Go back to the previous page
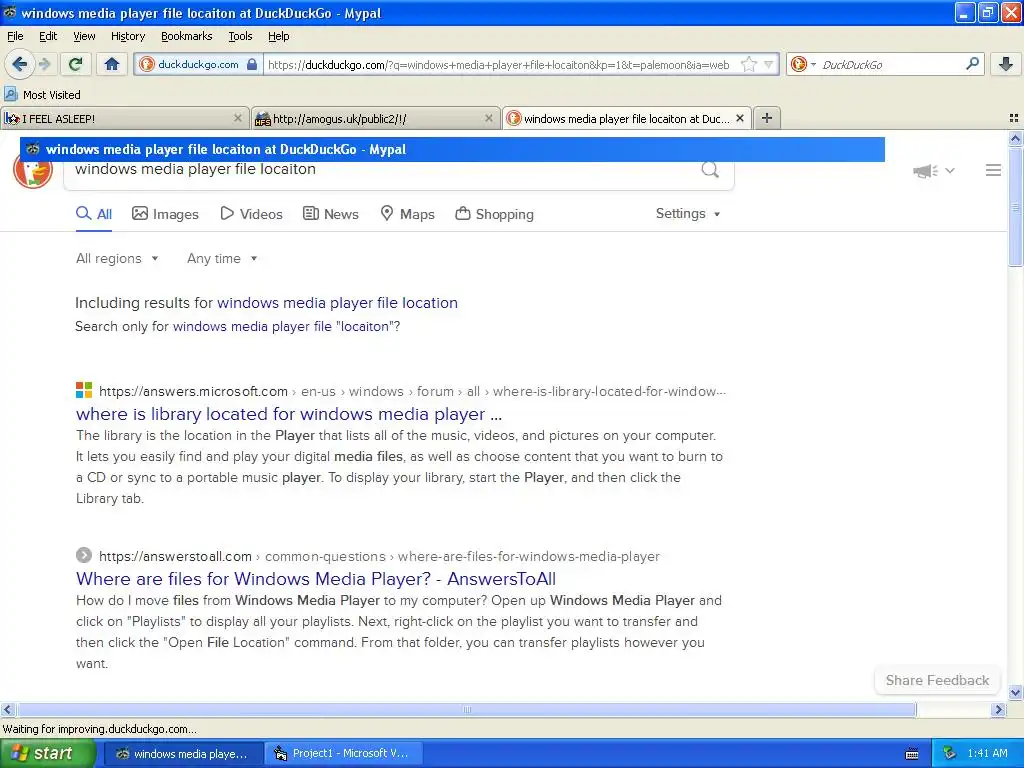The width and height of the screenshot is (1024, 768). [x=19, y=64]
